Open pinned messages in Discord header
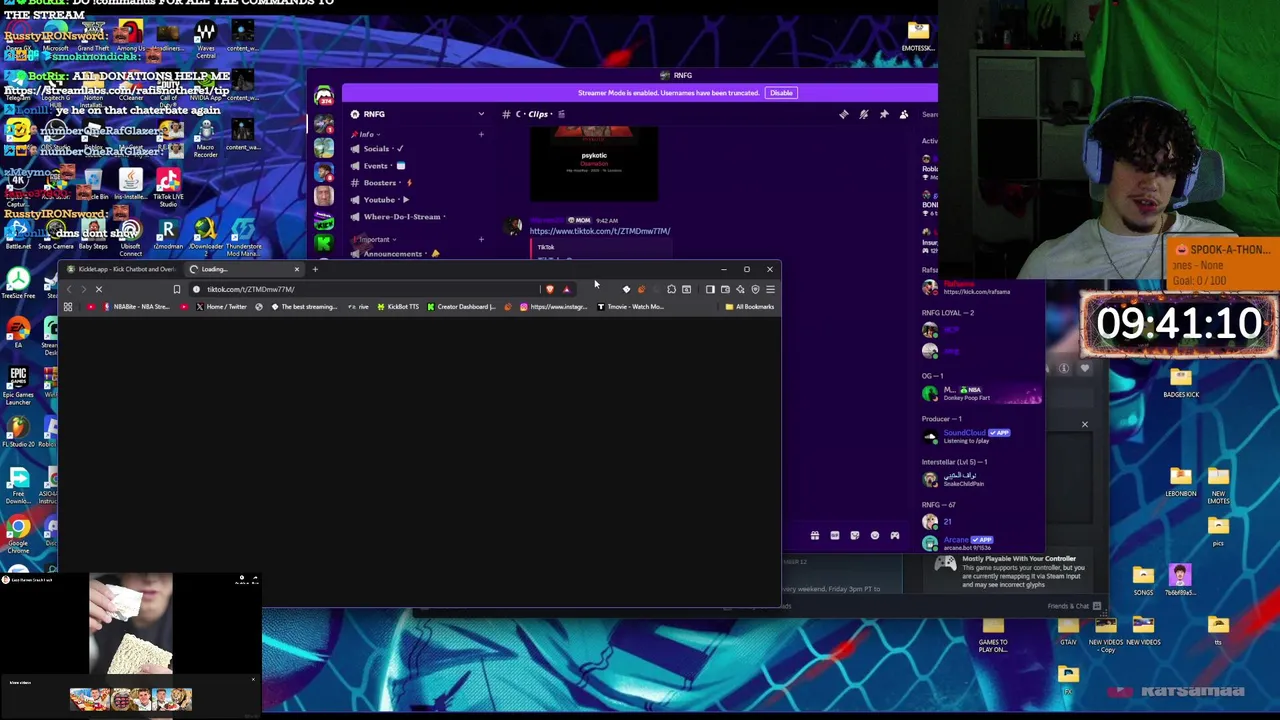This screenshot has width=1280, height=720. pyautogui.click(x=884, y=115)
